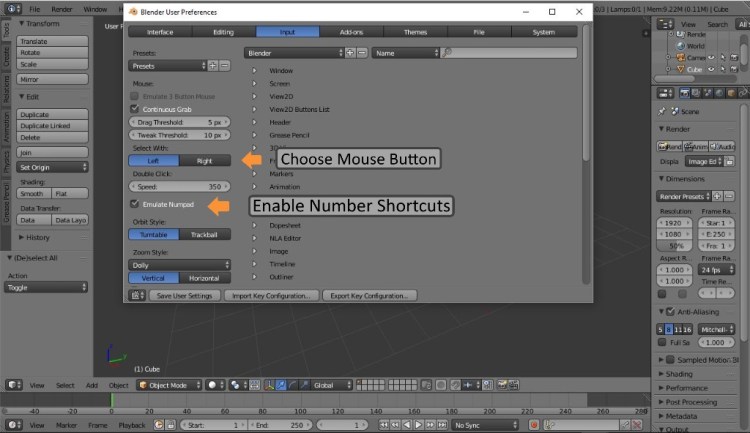Expand the Grease Pencil keymap section
Viewport: 750px width, 433px height.
point(255,134)
